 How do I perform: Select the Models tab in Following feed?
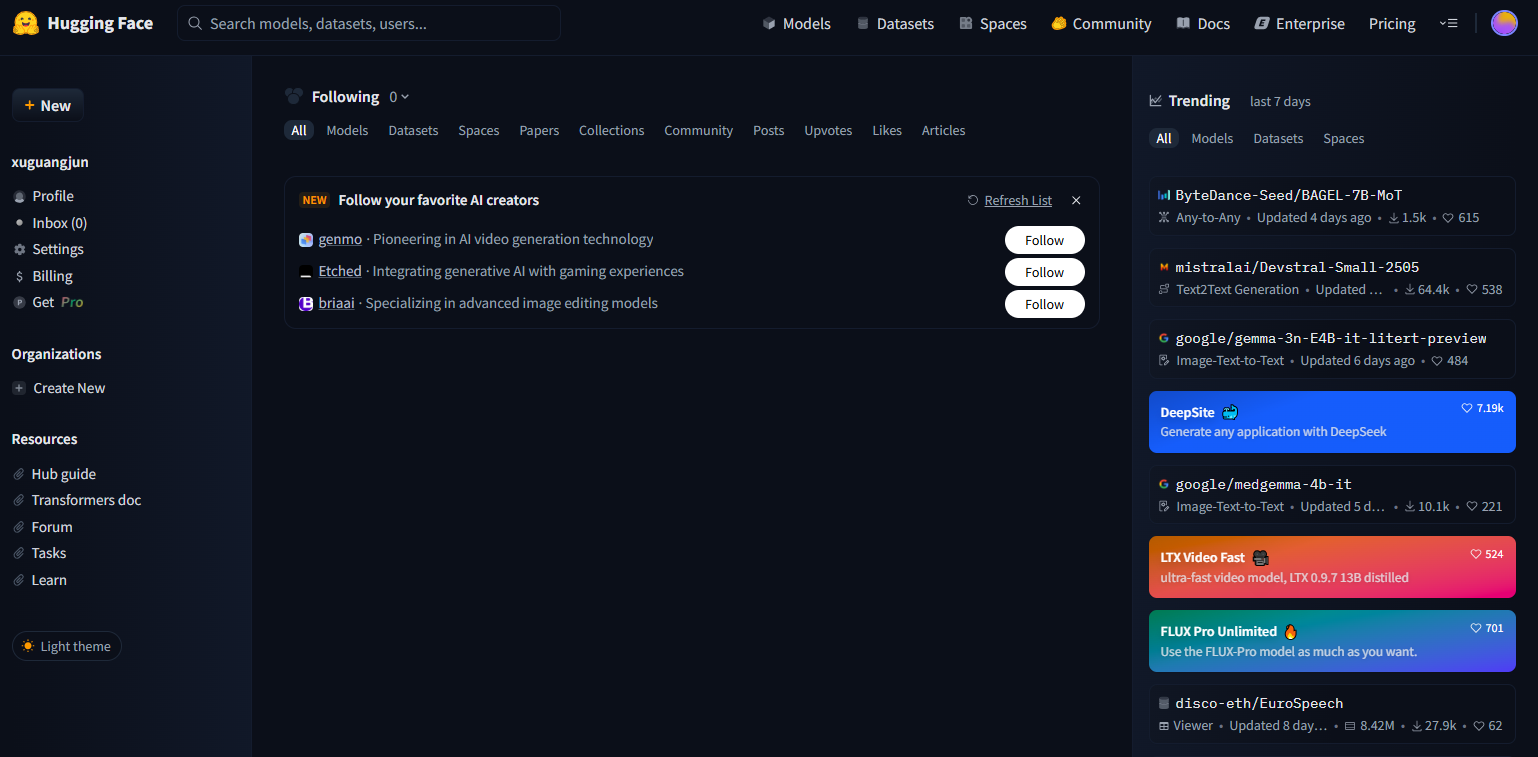tap(347, 130)
